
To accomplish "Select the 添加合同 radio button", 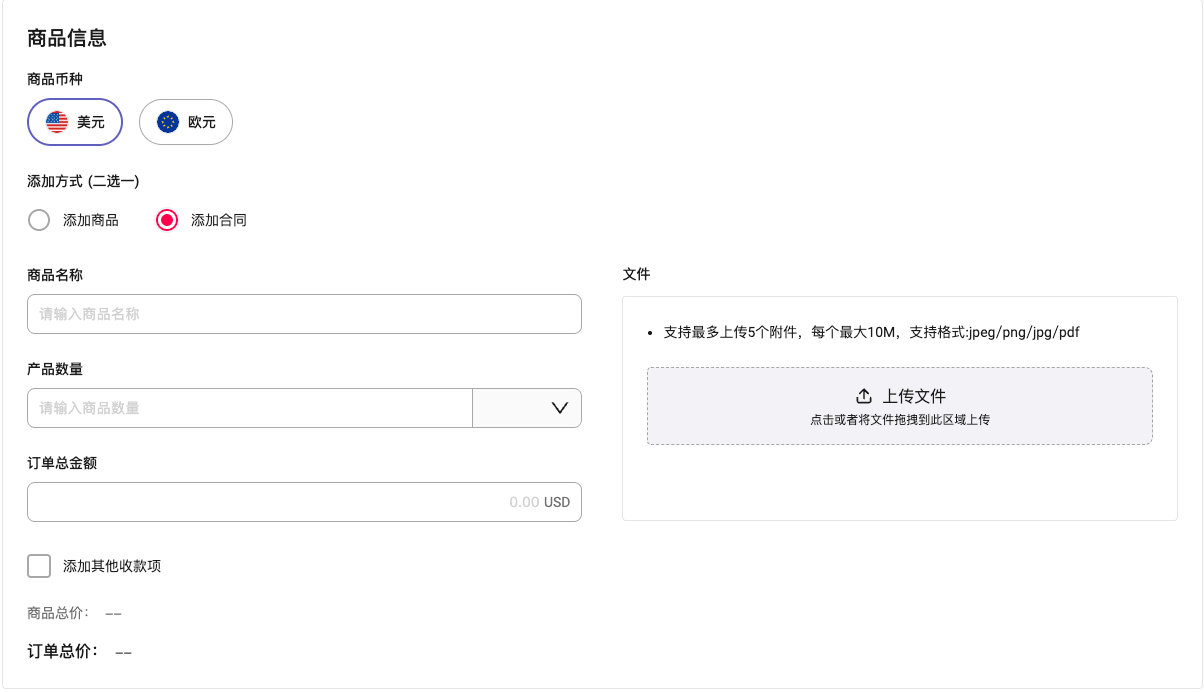I will pos(166,220).
